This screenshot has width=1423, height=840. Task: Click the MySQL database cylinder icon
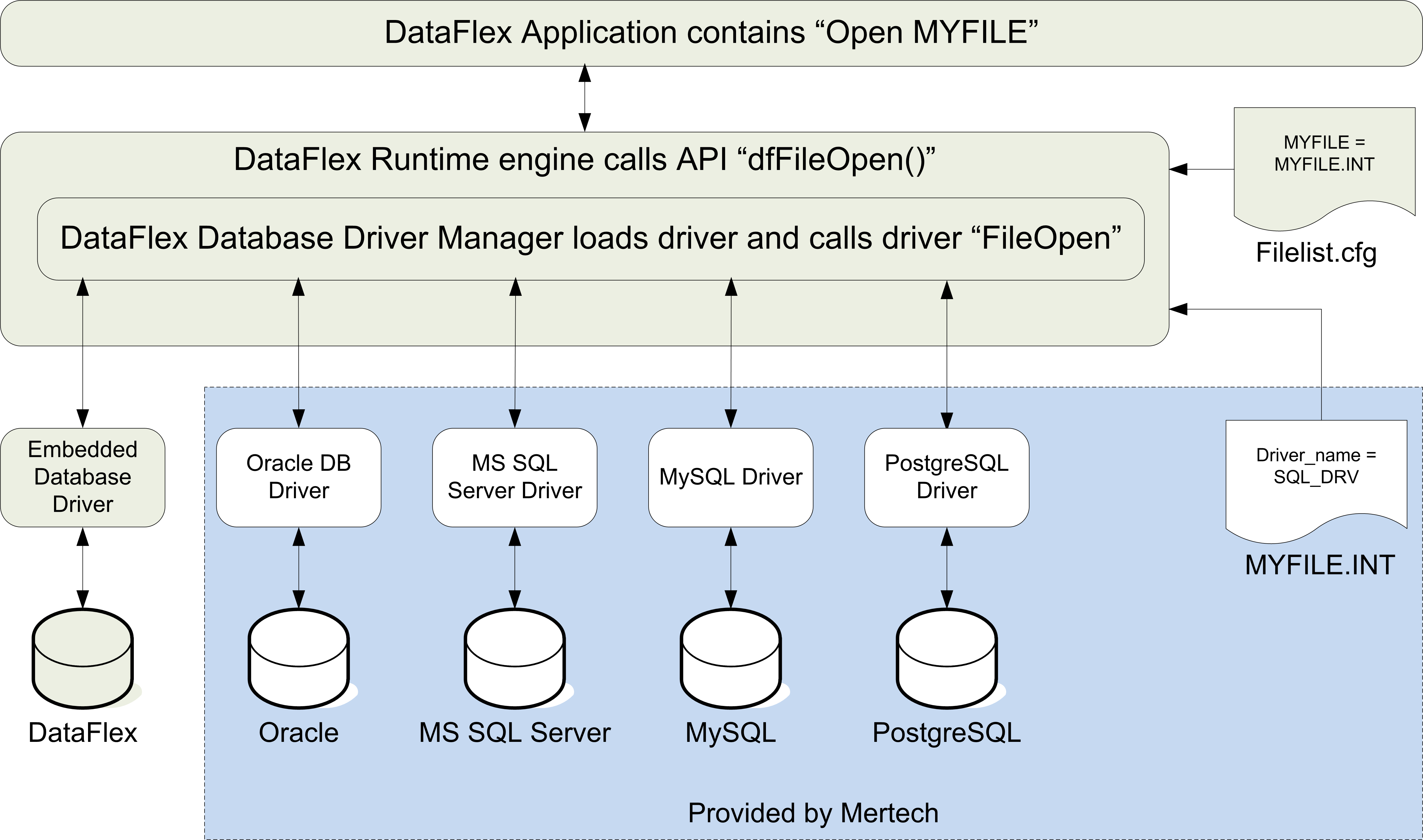pos(731,658)
